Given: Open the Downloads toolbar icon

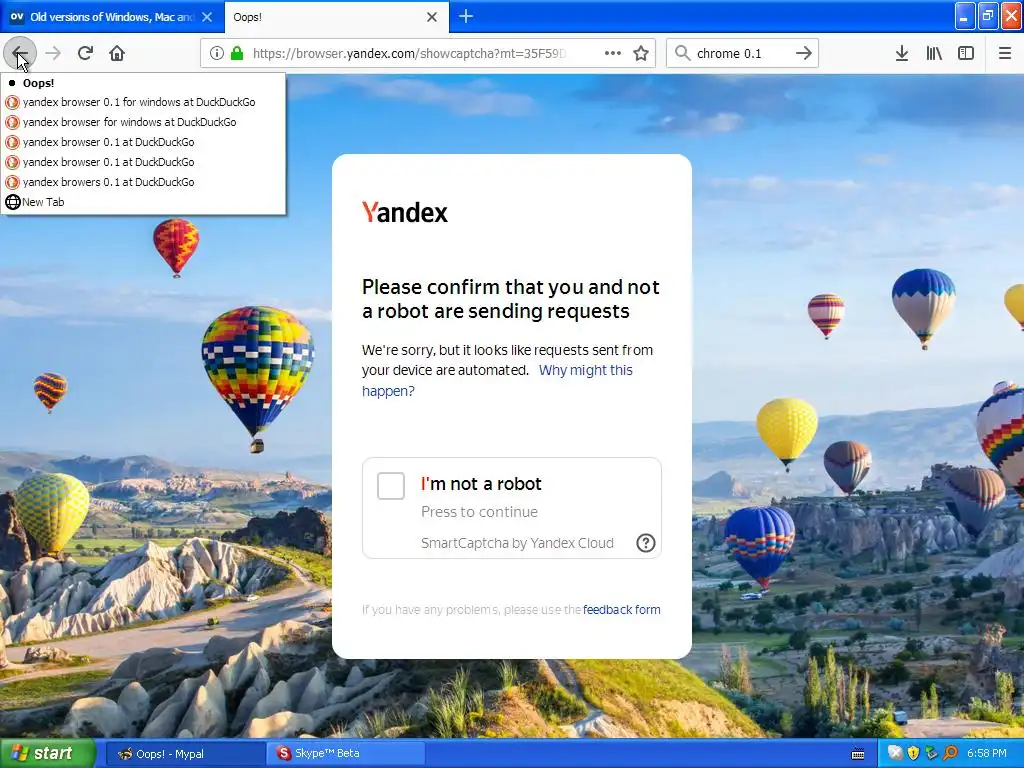Looking at the screenshot, I should click(902, 53).
